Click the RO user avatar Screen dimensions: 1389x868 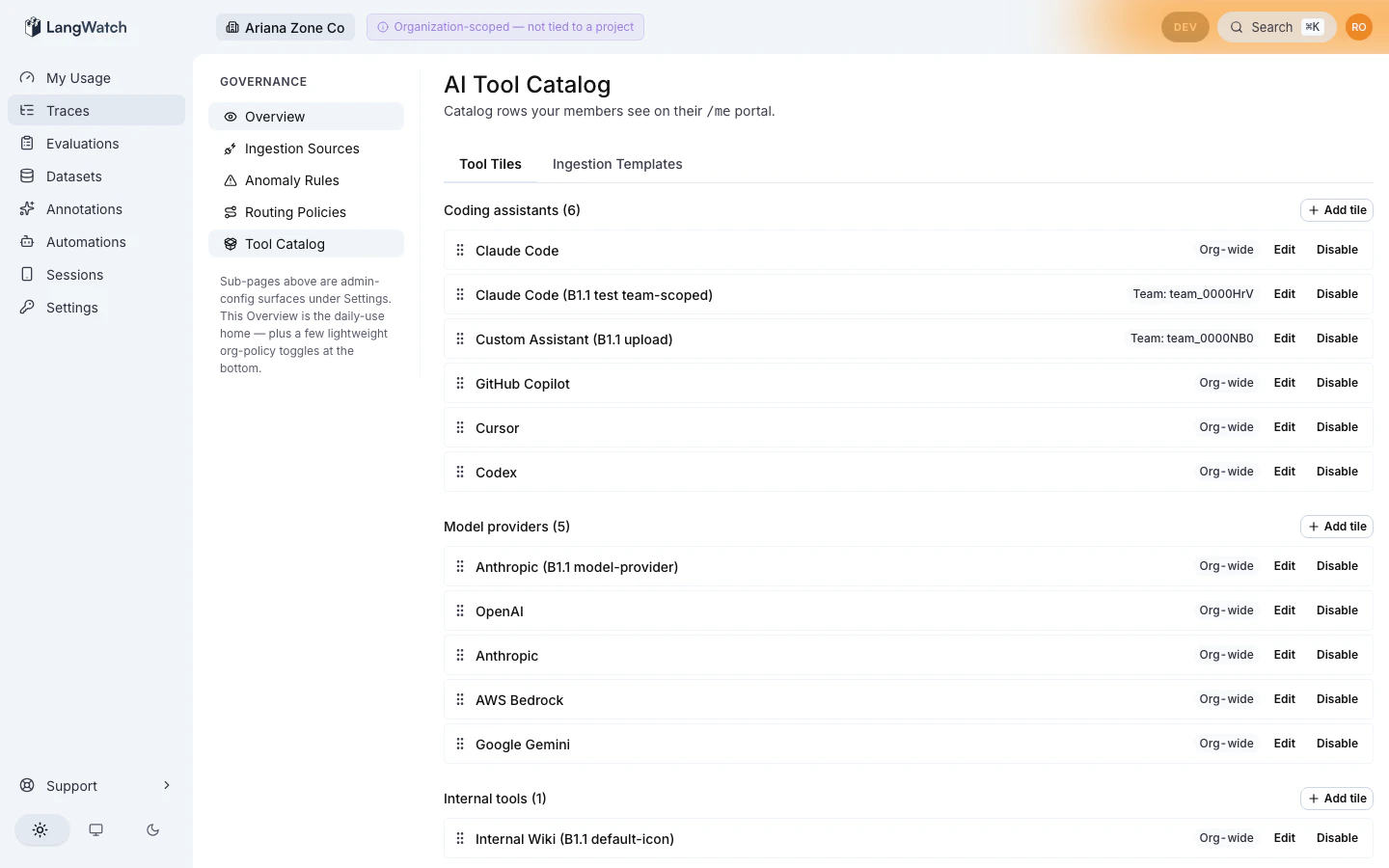coord(1358,27)
